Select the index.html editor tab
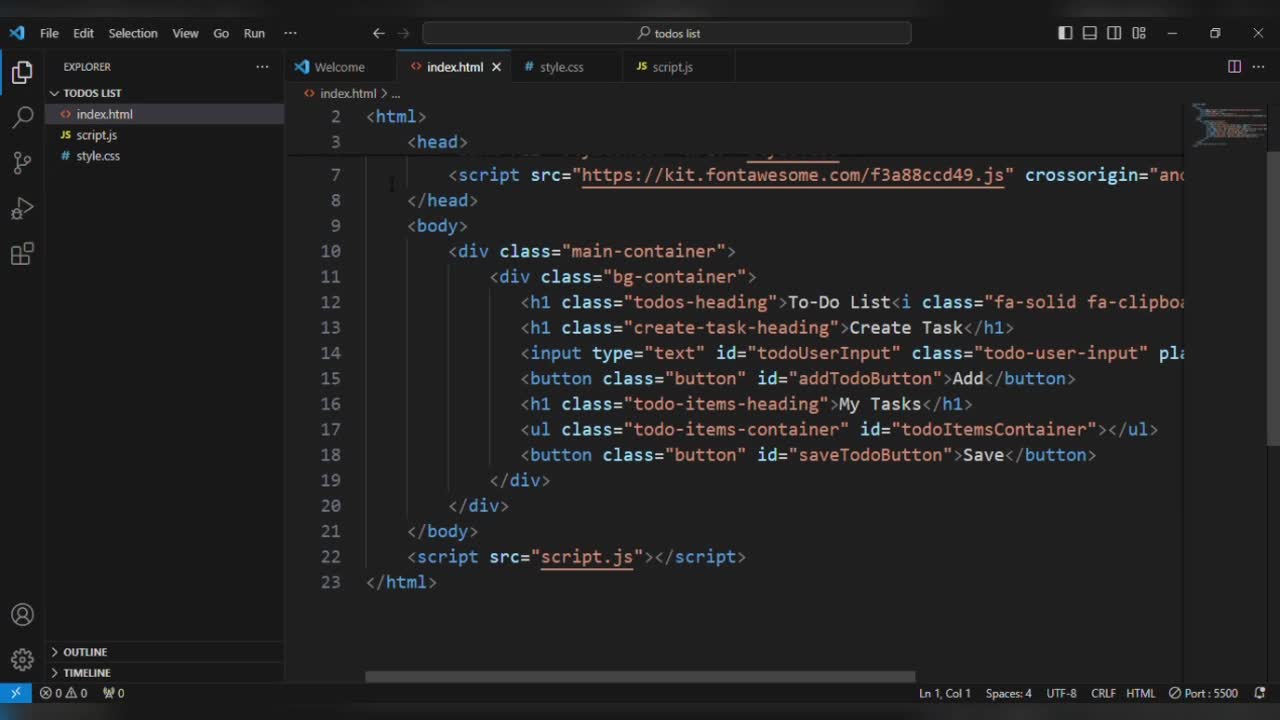1280x720 pixels. 454,67
